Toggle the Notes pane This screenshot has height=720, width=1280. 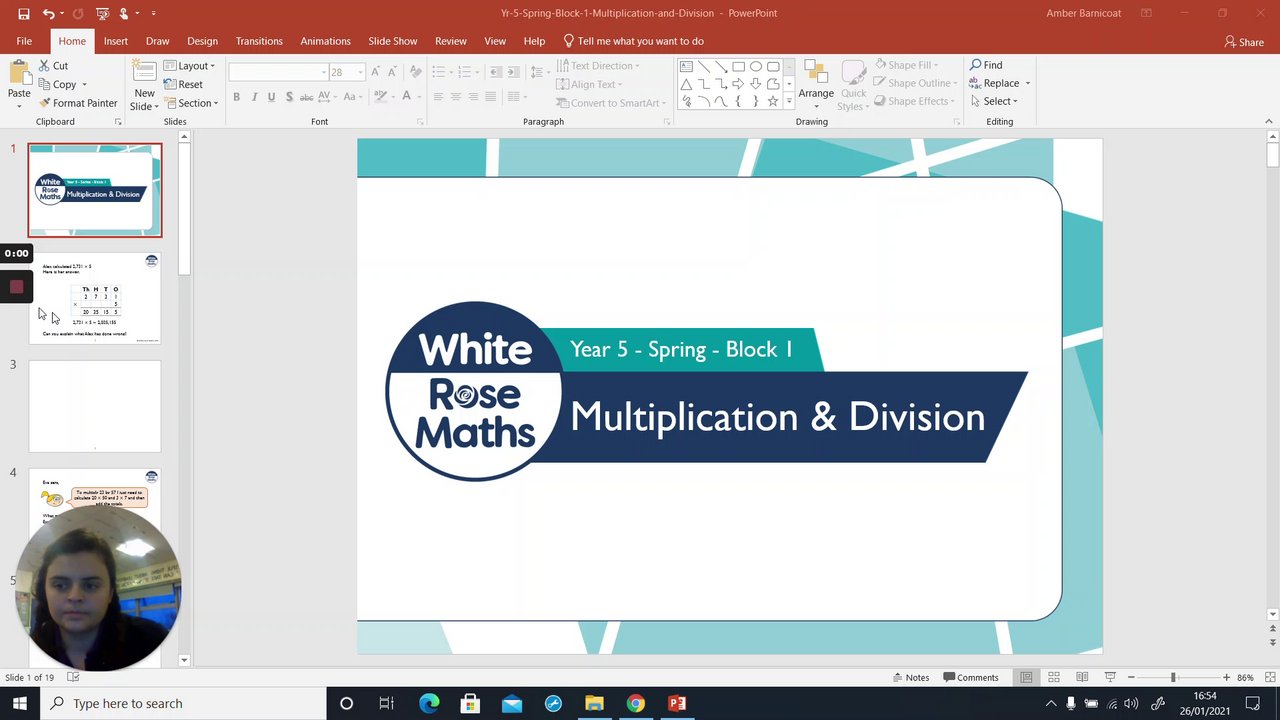pos(911,677)
